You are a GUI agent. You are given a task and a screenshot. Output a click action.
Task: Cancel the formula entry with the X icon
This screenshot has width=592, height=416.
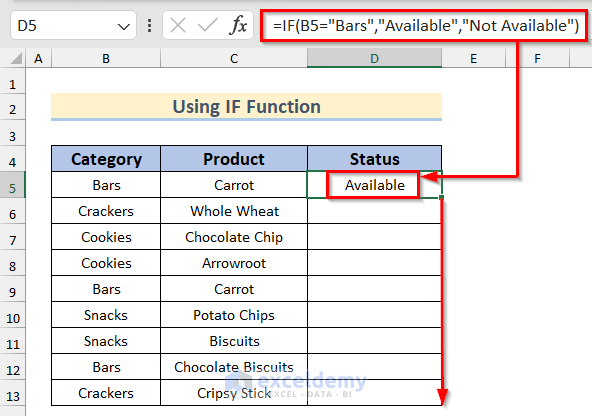click(177, 26)
